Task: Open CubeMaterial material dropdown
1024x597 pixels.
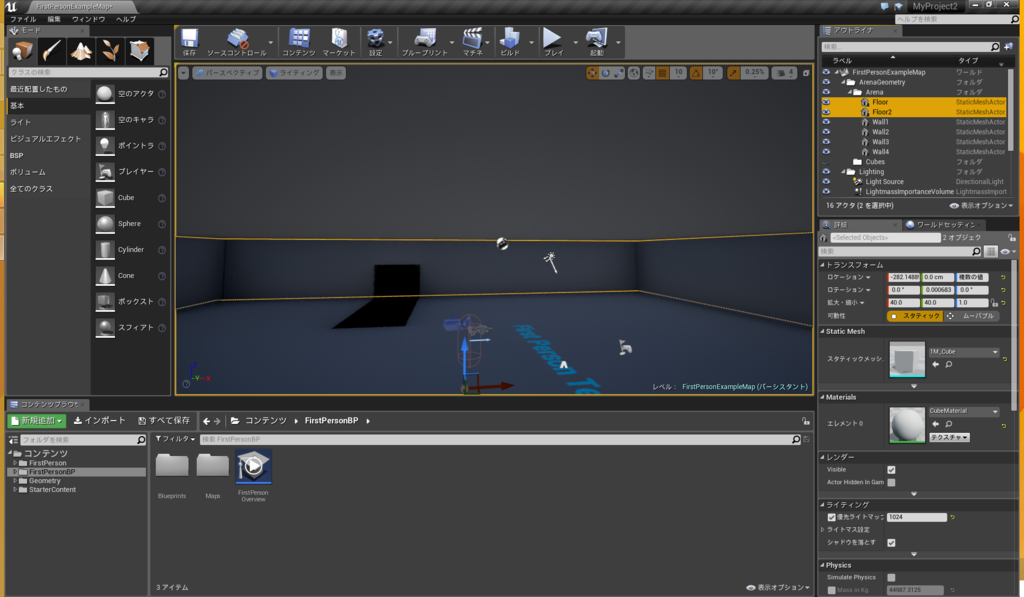Action: [x=964, y=411]
